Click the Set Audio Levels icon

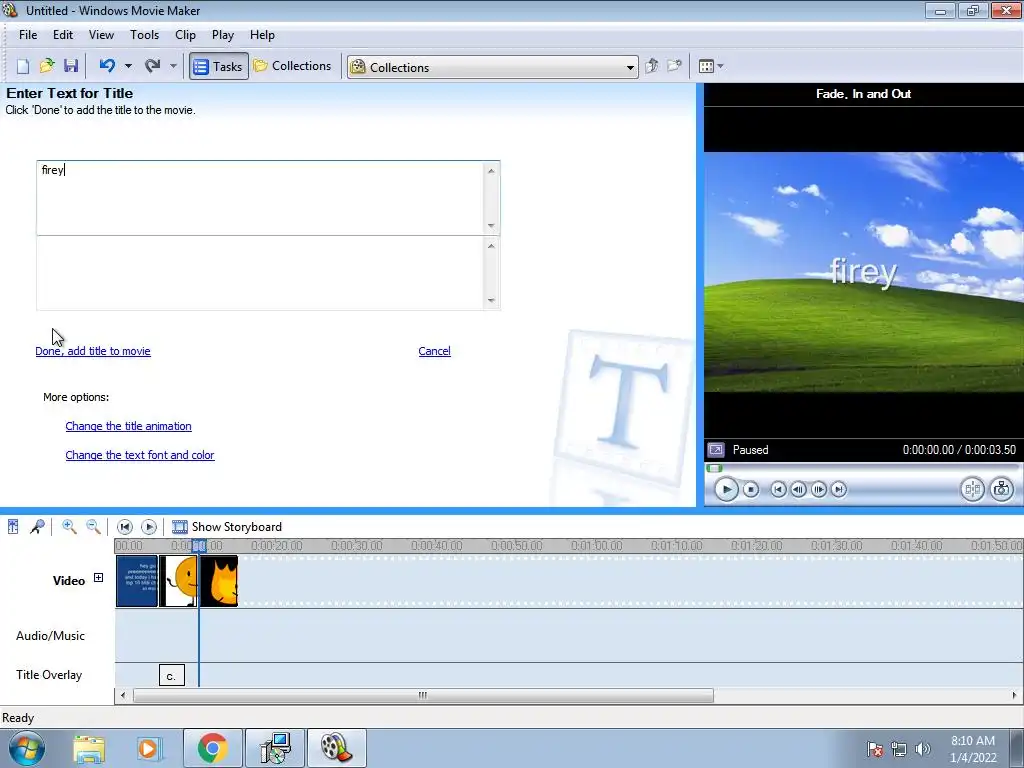(13, 526)
